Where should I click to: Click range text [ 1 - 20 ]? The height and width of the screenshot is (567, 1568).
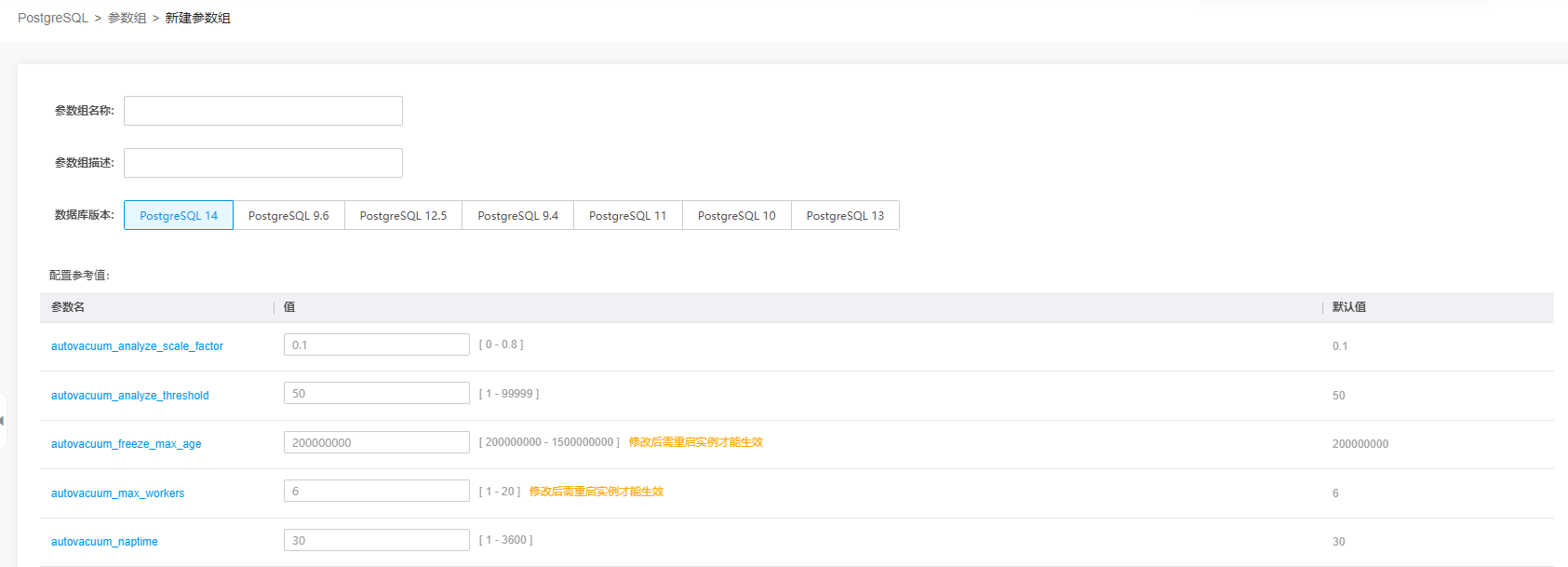click(500, 492)
